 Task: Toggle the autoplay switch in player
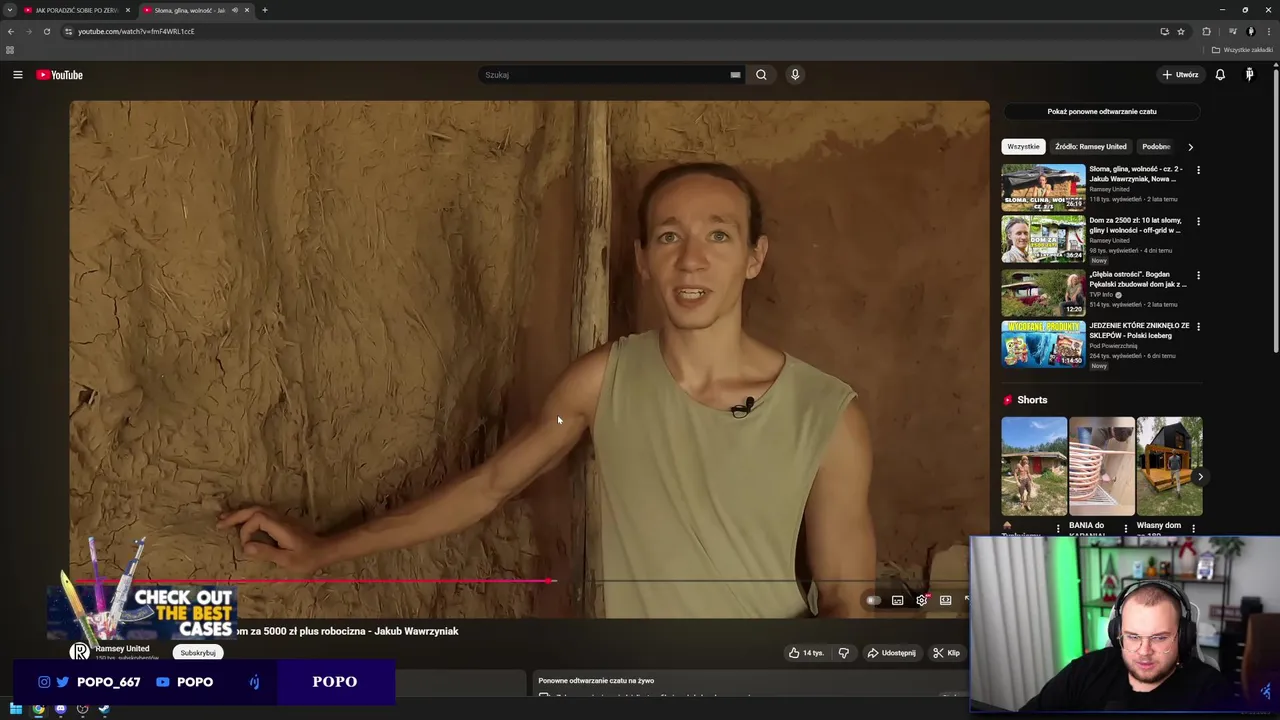(x=873, y=600)
